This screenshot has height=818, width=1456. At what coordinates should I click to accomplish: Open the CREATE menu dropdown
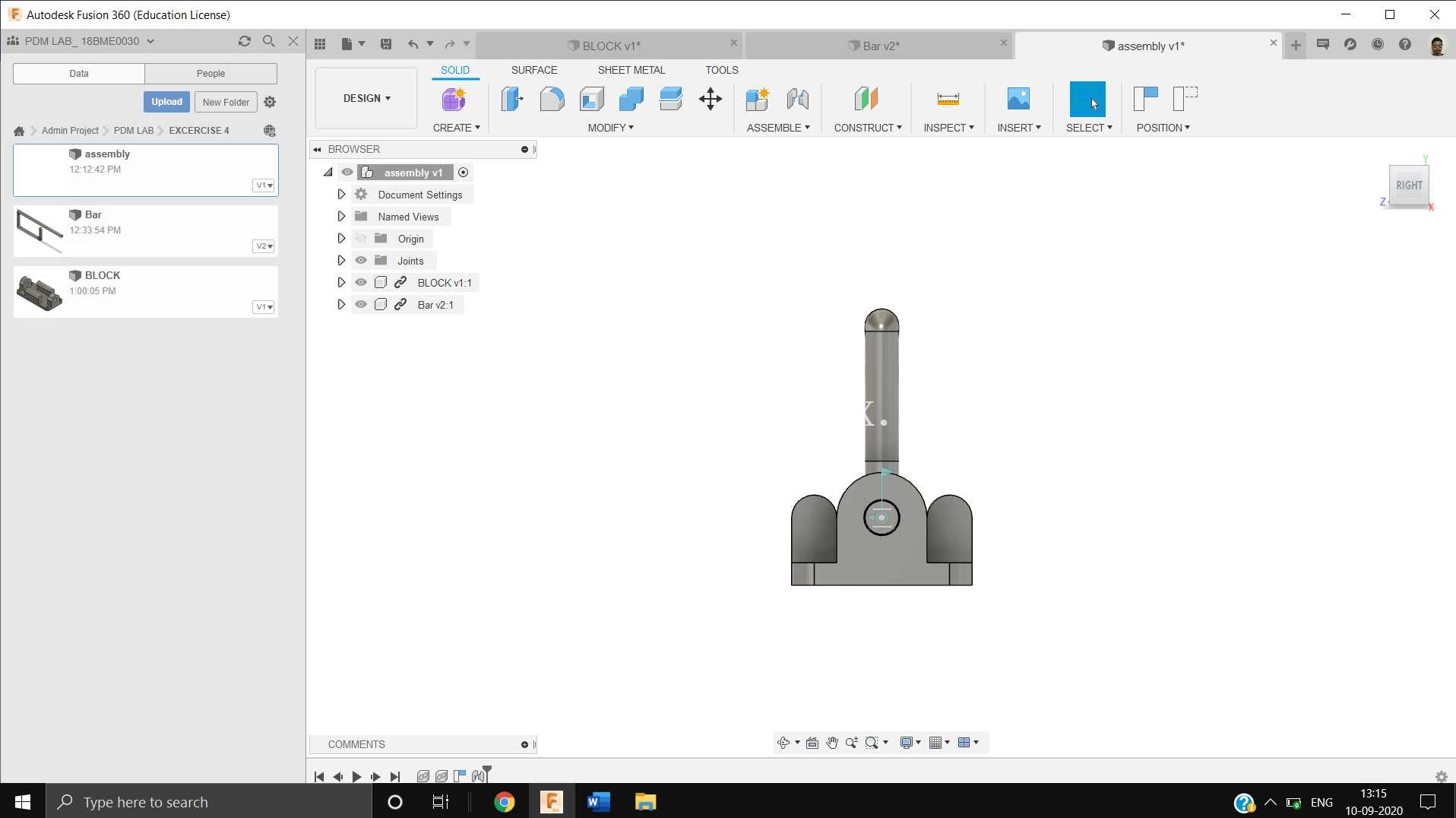456,128
